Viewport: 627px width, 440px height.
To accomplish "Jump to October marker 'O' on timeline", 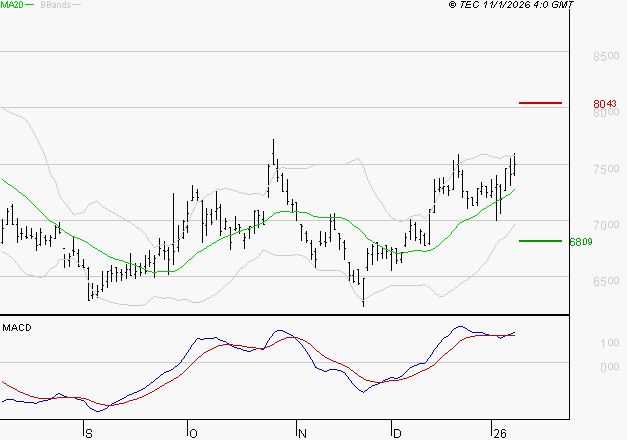I will click(192, 433).
